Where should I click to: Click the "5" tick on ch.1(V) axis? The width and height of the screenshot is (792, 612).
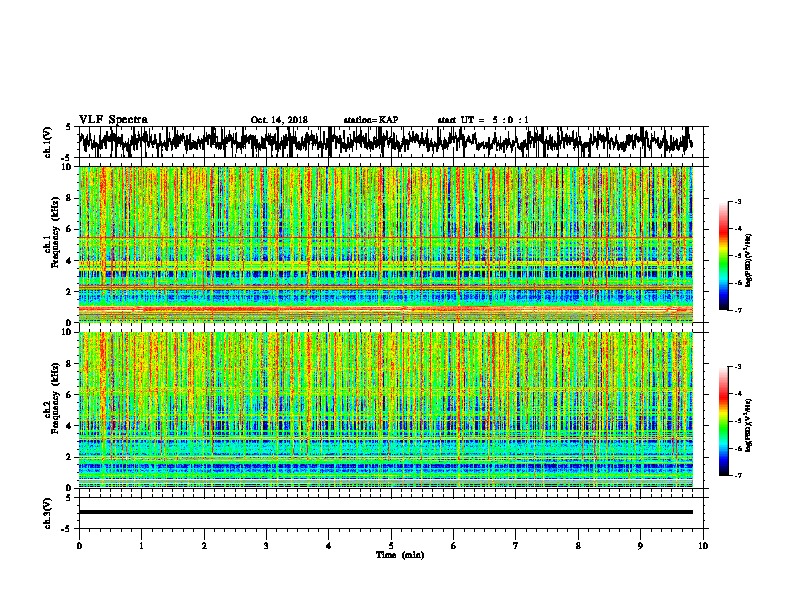(x=68, y=127)
